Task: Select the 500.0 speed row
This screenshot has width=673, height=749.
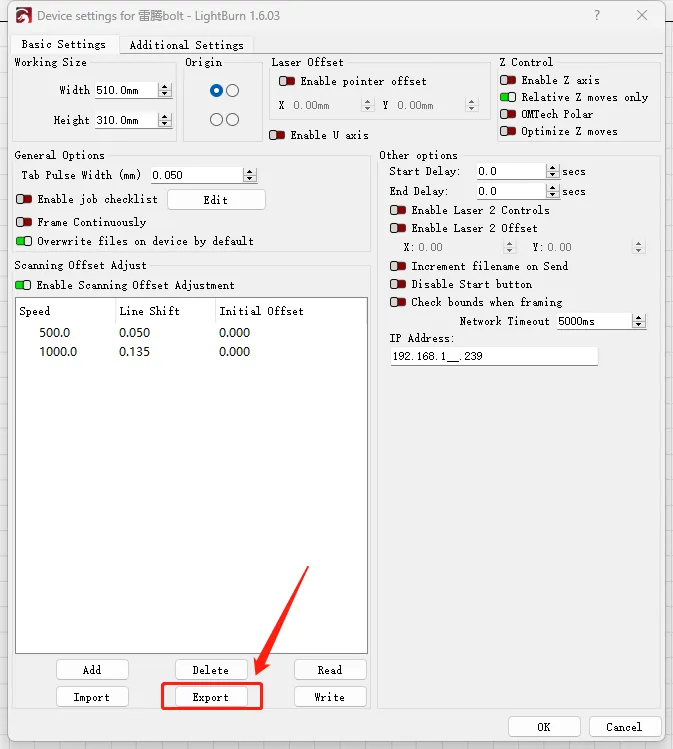Action: tap(191, 332)
